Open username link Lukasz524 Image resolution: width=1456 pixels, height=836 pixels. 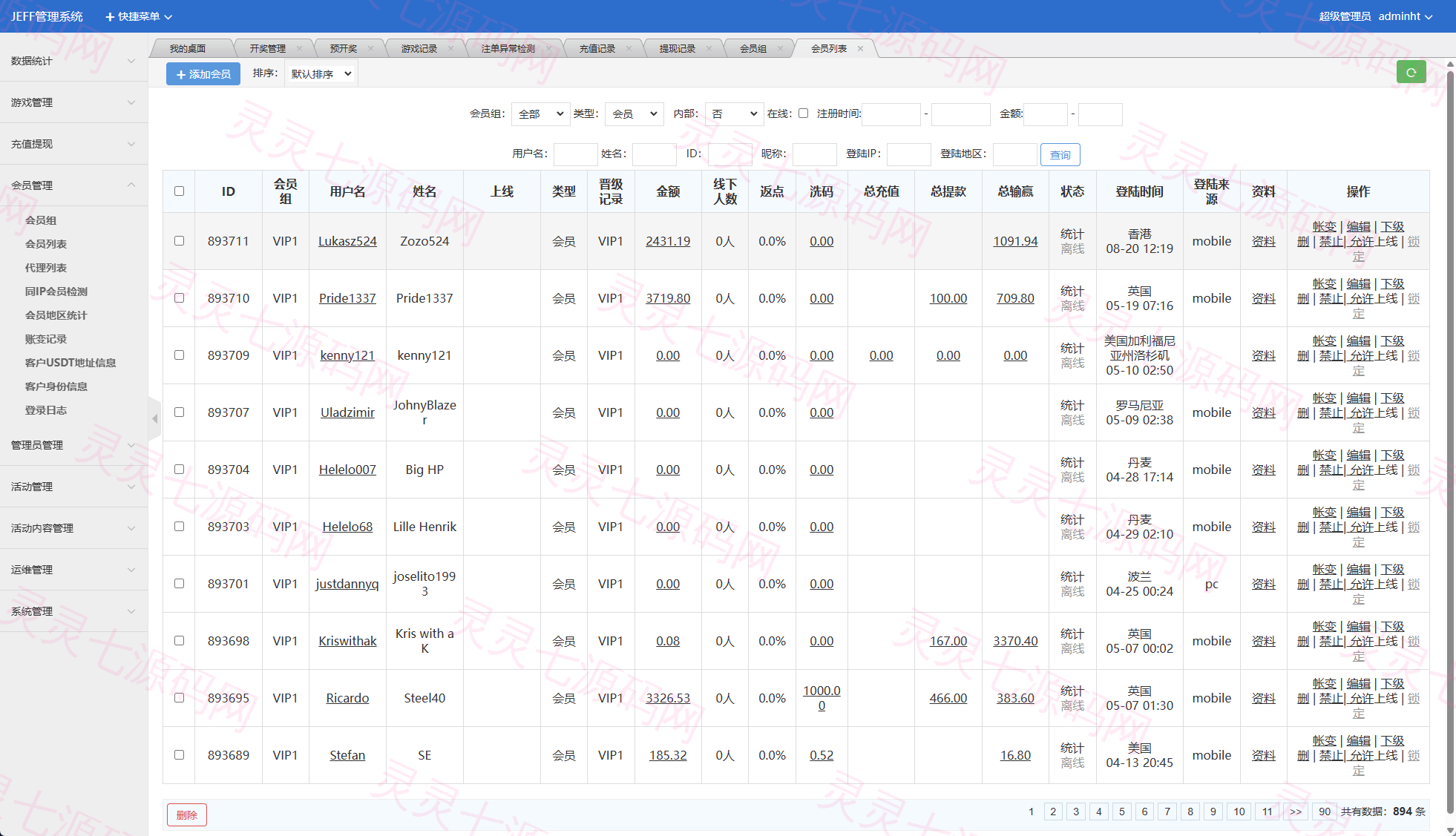point(347,241)
